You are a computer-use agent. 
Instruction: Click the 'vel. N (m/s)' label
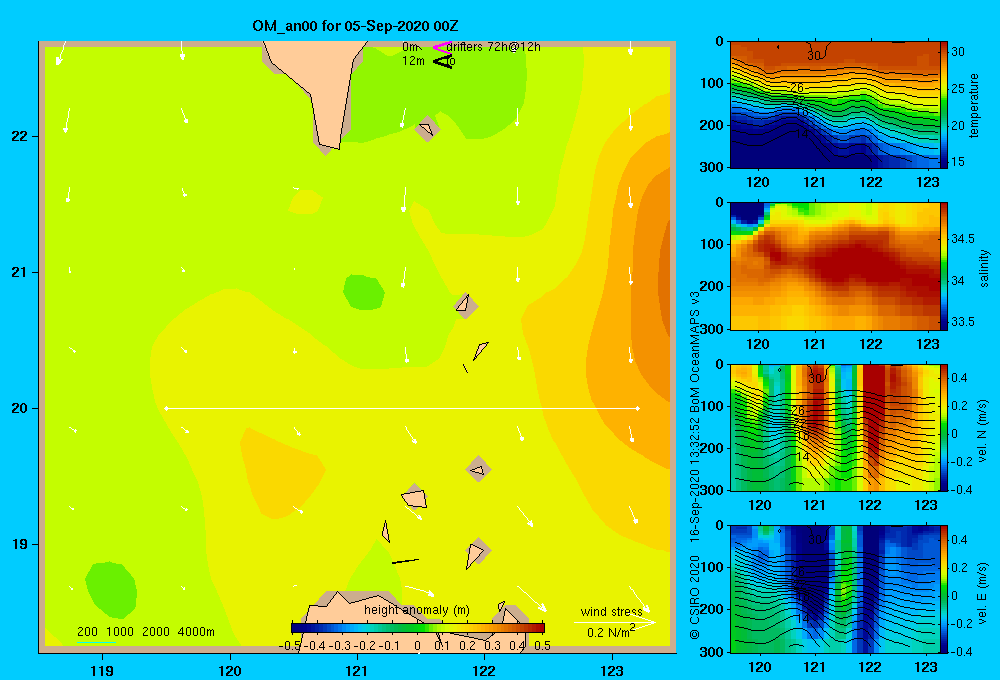[x=983, y=431]
